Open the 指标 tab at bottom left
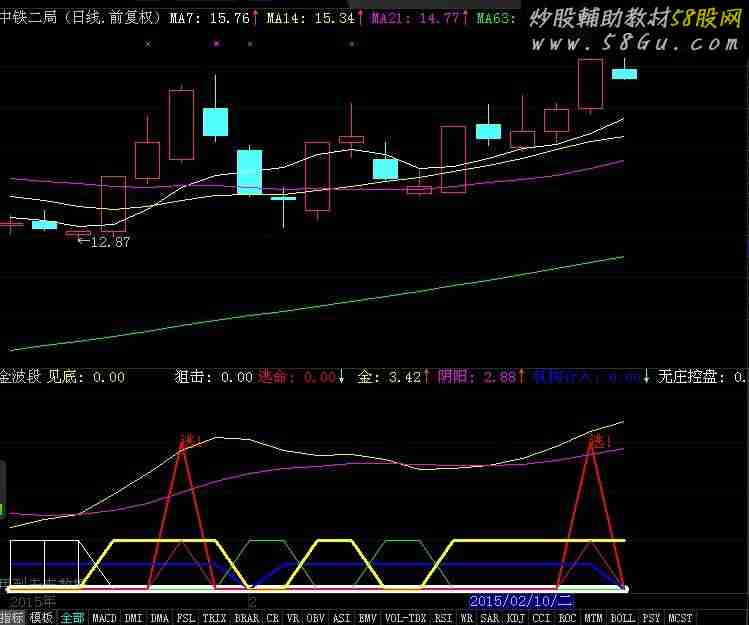Image resolution: width=749 pixels, height=625 pixels. pyautogui.click(x=12, y=618)
